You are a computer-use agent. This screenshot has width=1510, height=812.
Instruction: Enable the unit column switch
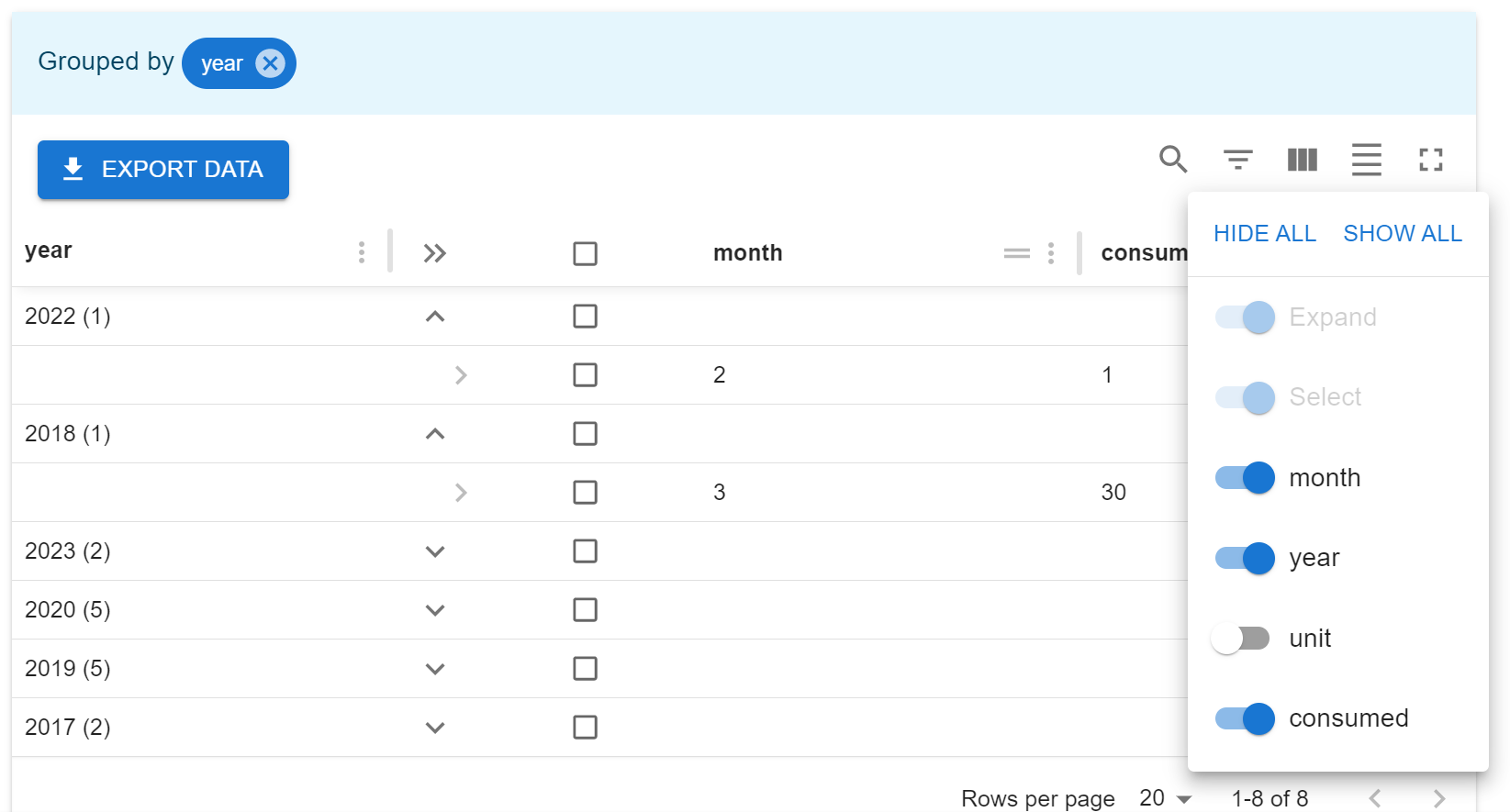[1240, 639]
